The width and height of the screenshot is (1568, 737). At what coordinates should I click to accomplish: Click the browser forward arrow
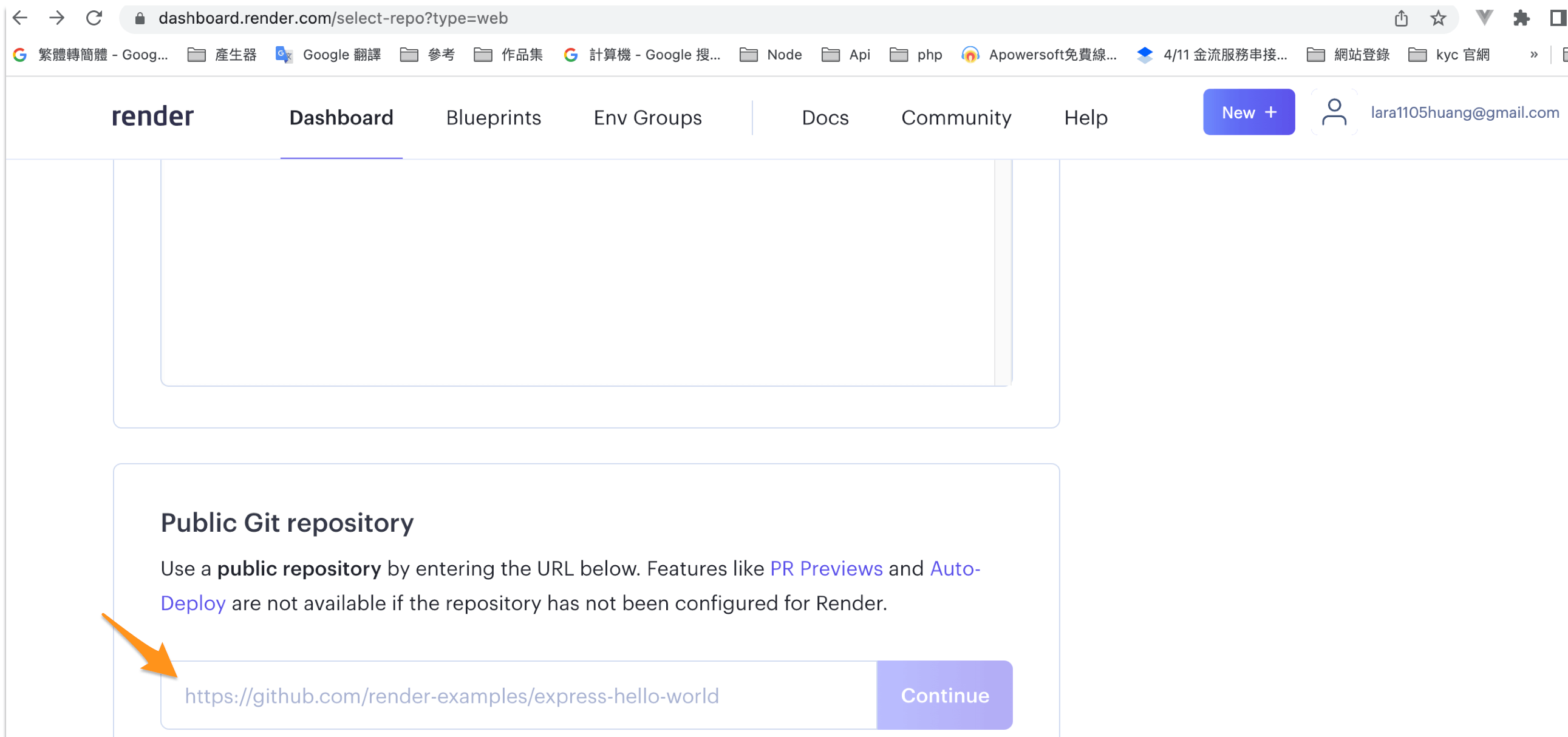[56, 18]
